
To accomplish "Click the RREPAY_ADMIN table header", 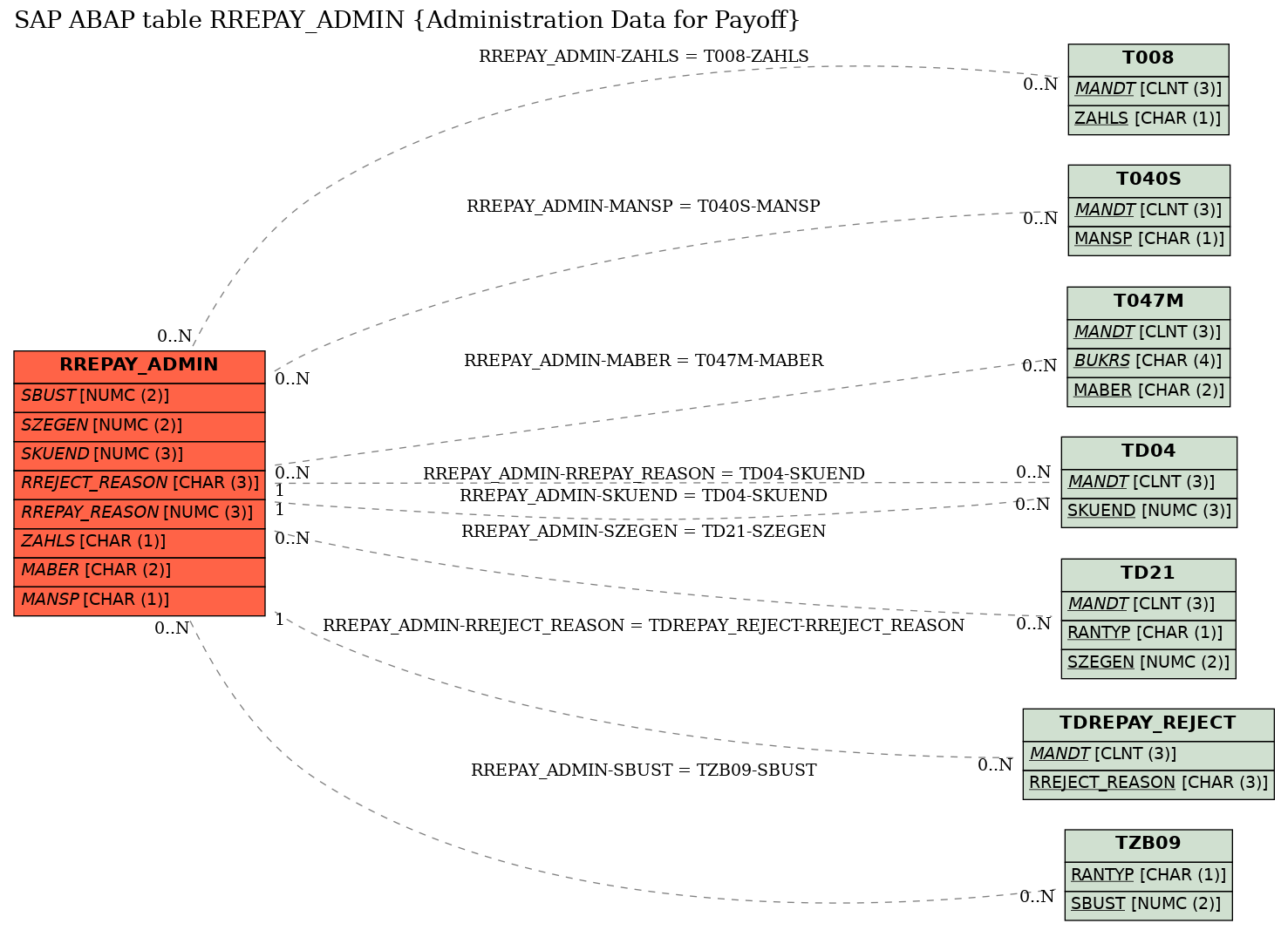I will pyautogui.click(x=140, y=366).
